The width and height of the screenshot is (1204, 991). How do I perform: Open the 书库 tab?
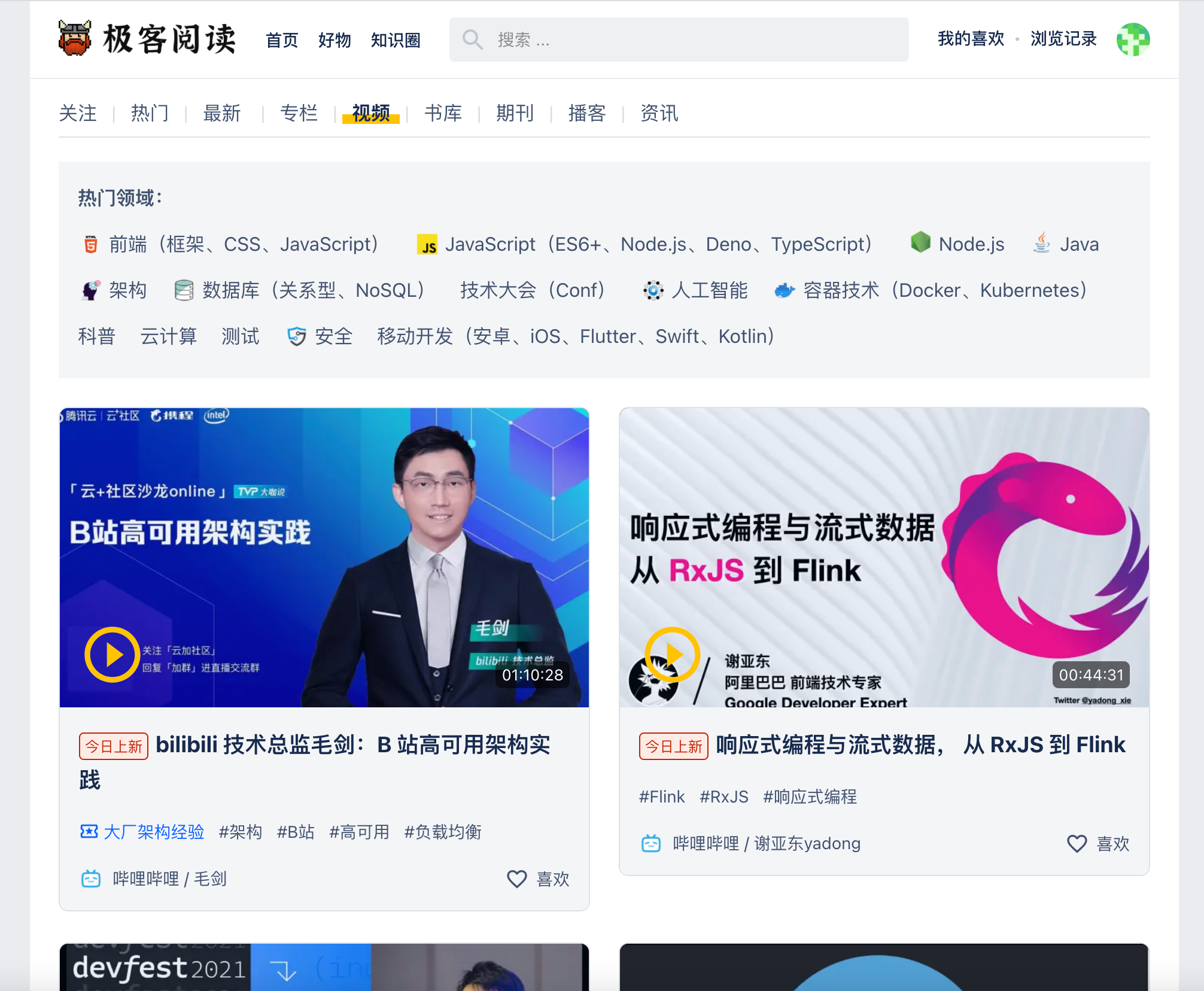[443, 113]
